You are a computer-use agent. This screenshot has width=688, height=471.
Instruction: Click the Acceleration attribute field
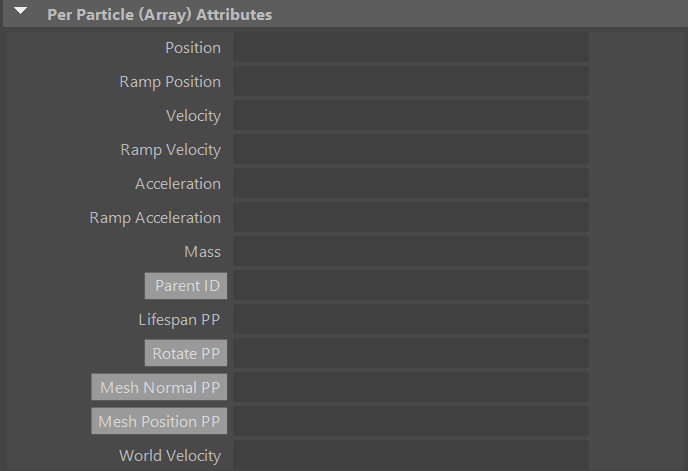[x=410, y=184]
